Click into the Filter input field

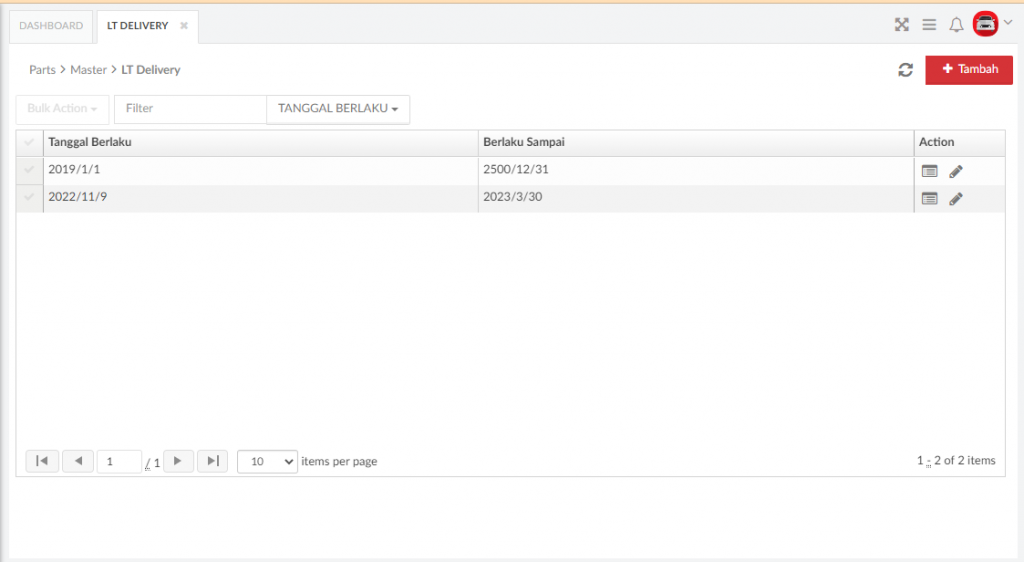(x=190, y=109)
